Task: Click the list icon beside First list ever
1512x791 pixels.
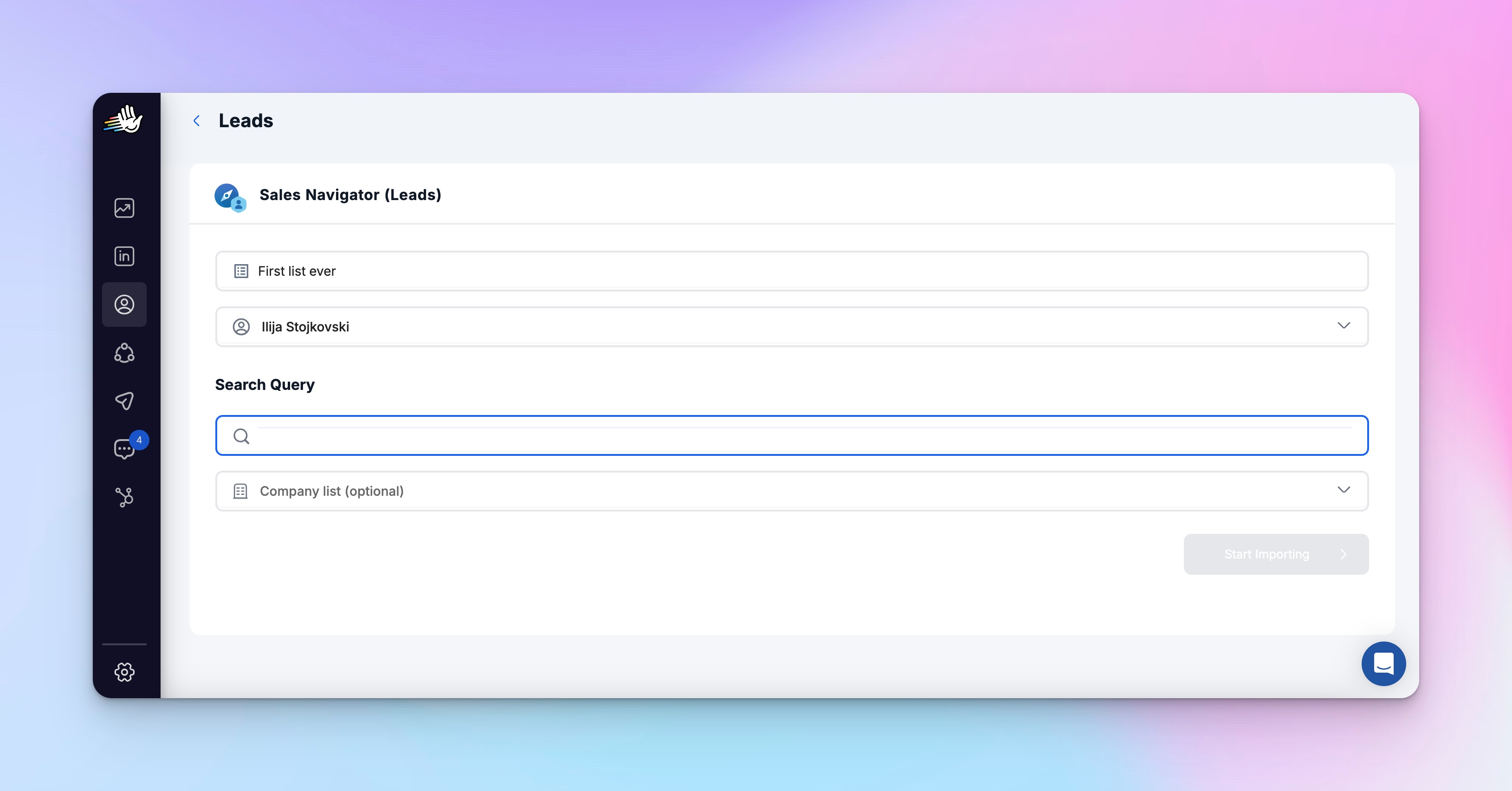Action: (241, 271)
